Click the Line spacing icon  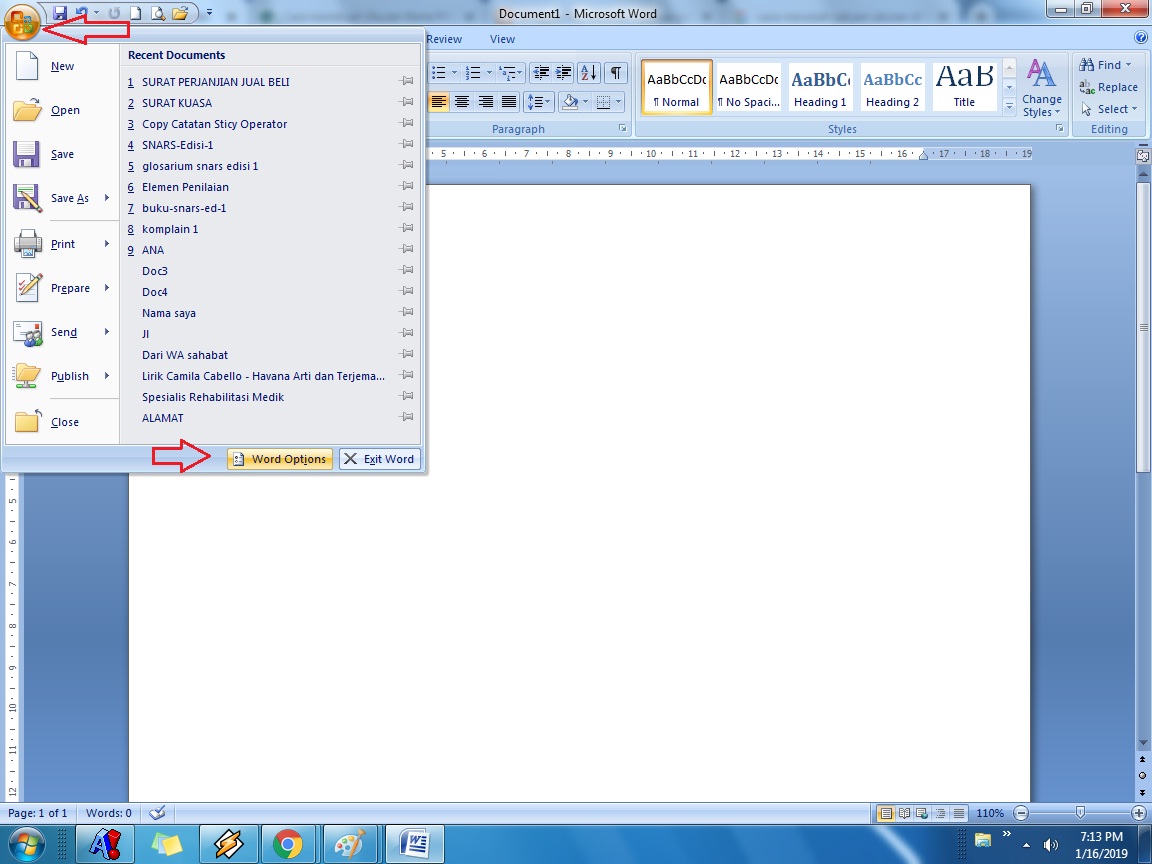536,102
